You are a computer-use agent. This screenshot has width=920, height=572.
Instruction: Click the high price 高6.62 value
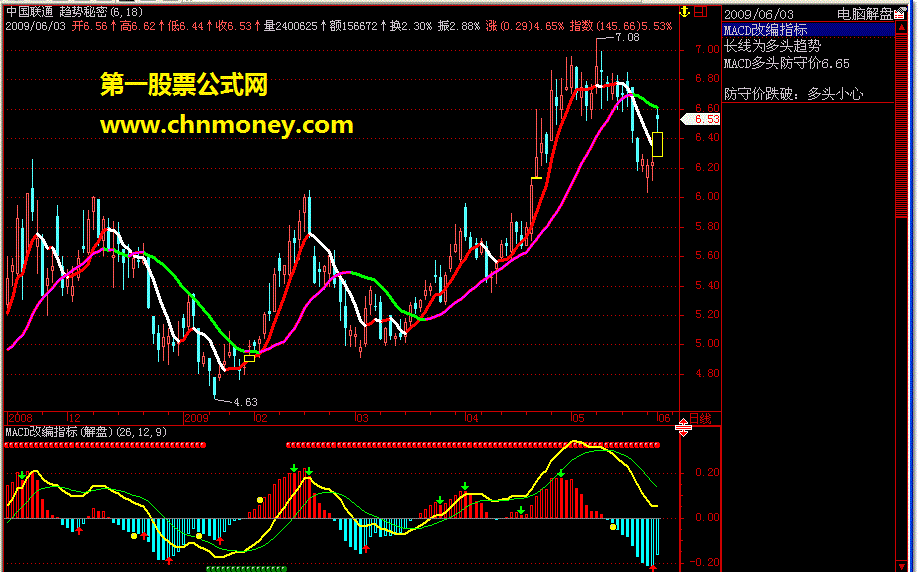(138, 26)
